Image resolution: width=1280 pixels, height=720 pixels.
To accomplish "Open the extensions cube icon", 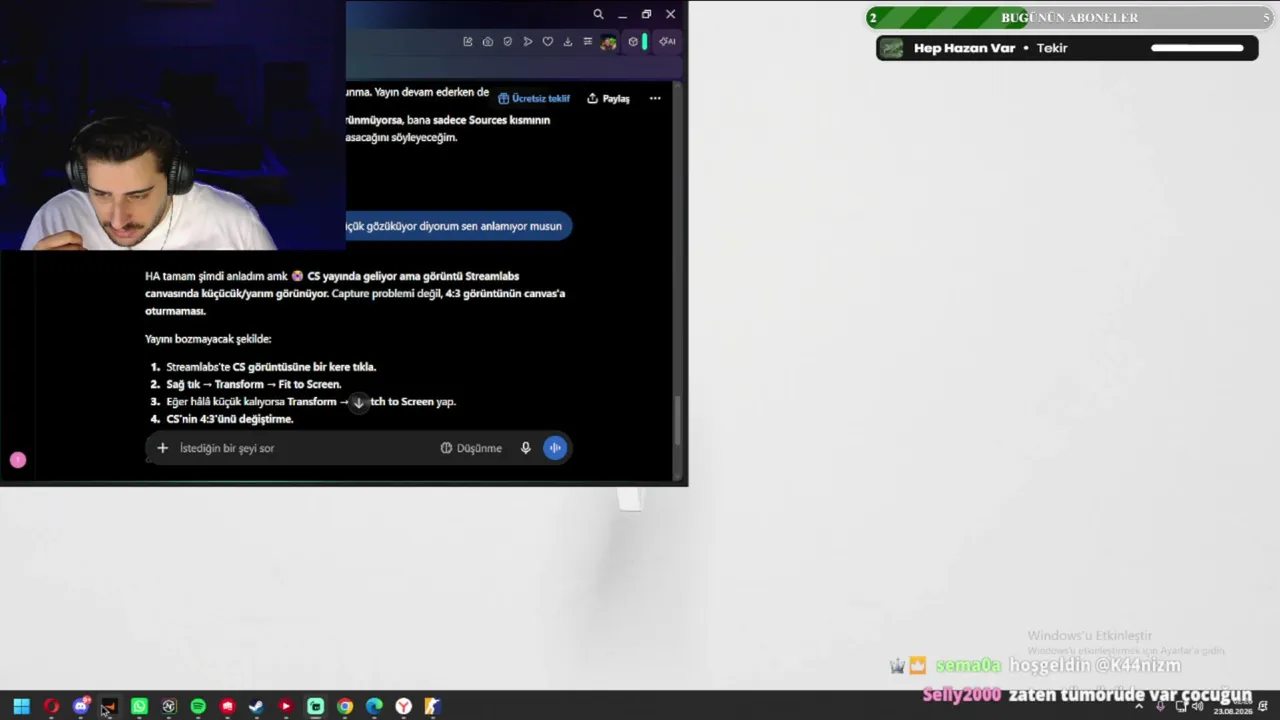I will tap(633, 42).
